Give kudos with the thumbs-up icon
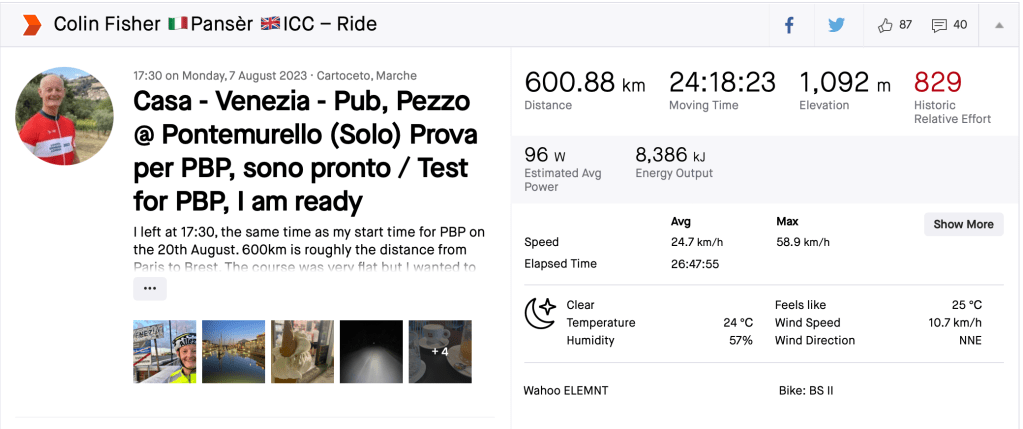Screen dimensions: 1023x429 point(885,25)
